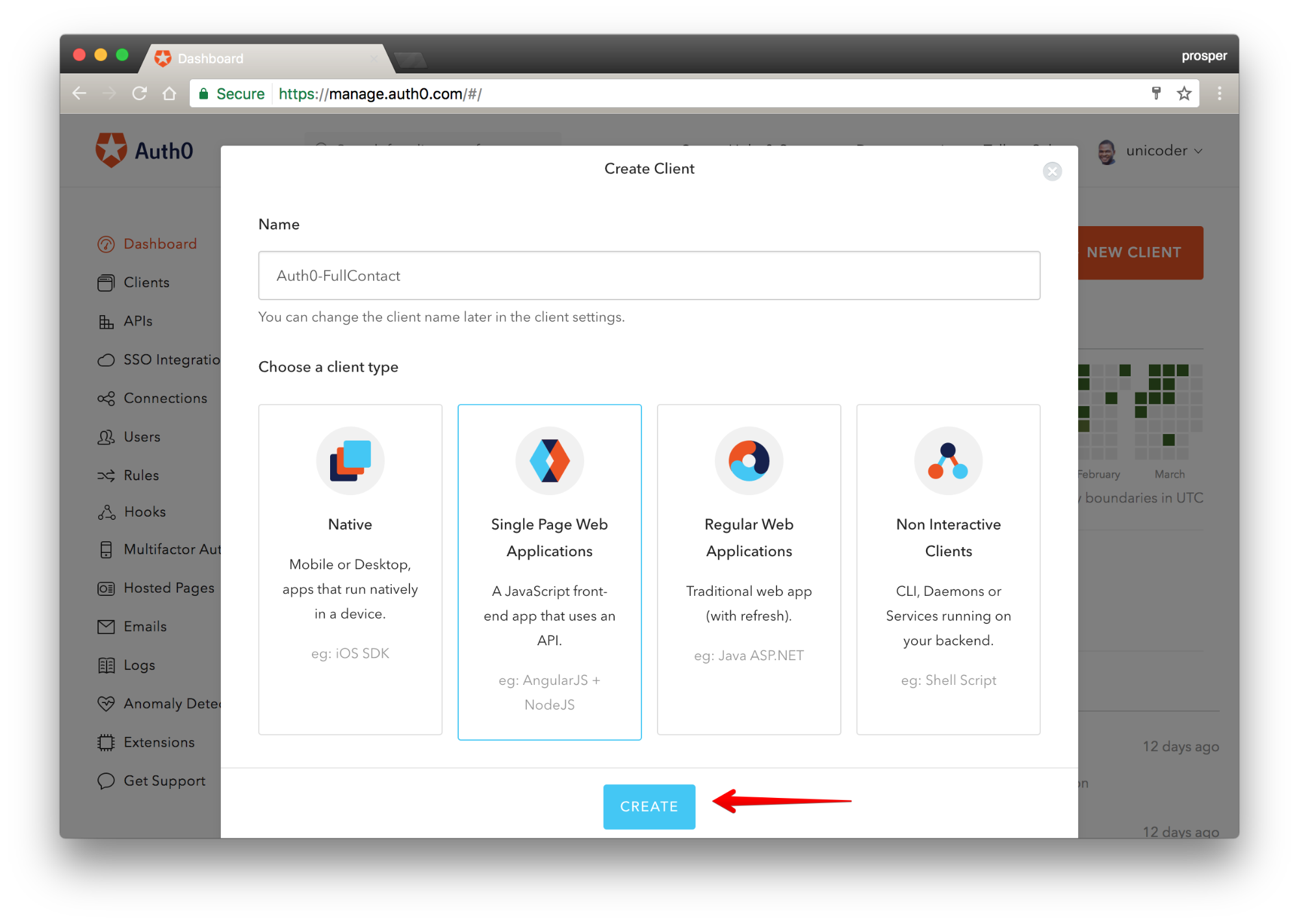Open the Clients sidebar item

point(146,283)
